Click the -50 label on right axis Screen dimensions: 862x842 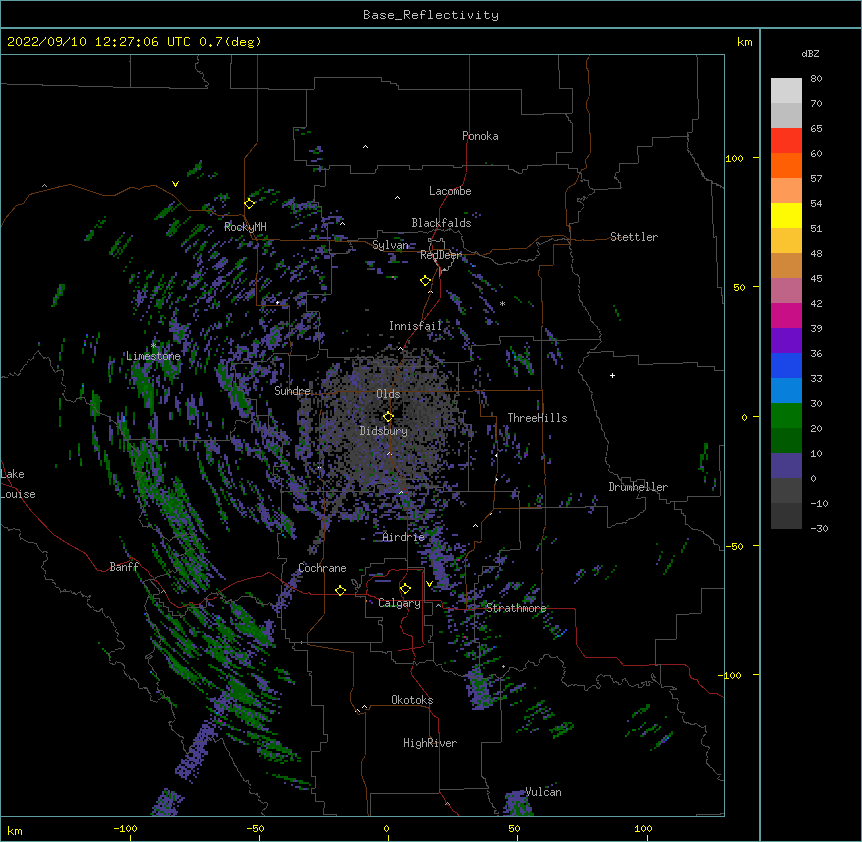click(734, 546)
